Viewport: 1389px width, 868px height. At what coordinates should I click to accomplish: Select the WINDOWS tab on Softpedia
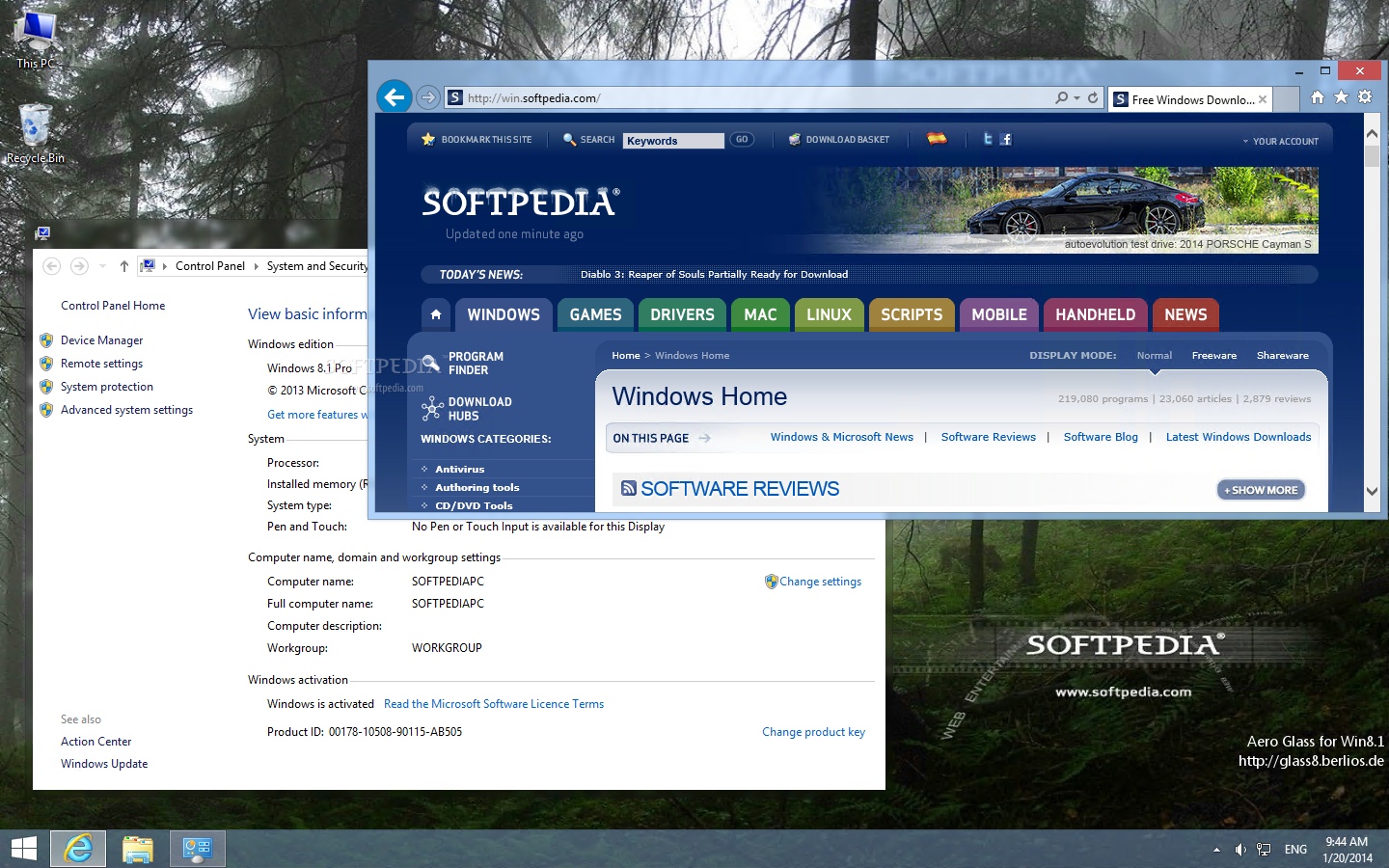pyautogui.click(x=504, y=314)
